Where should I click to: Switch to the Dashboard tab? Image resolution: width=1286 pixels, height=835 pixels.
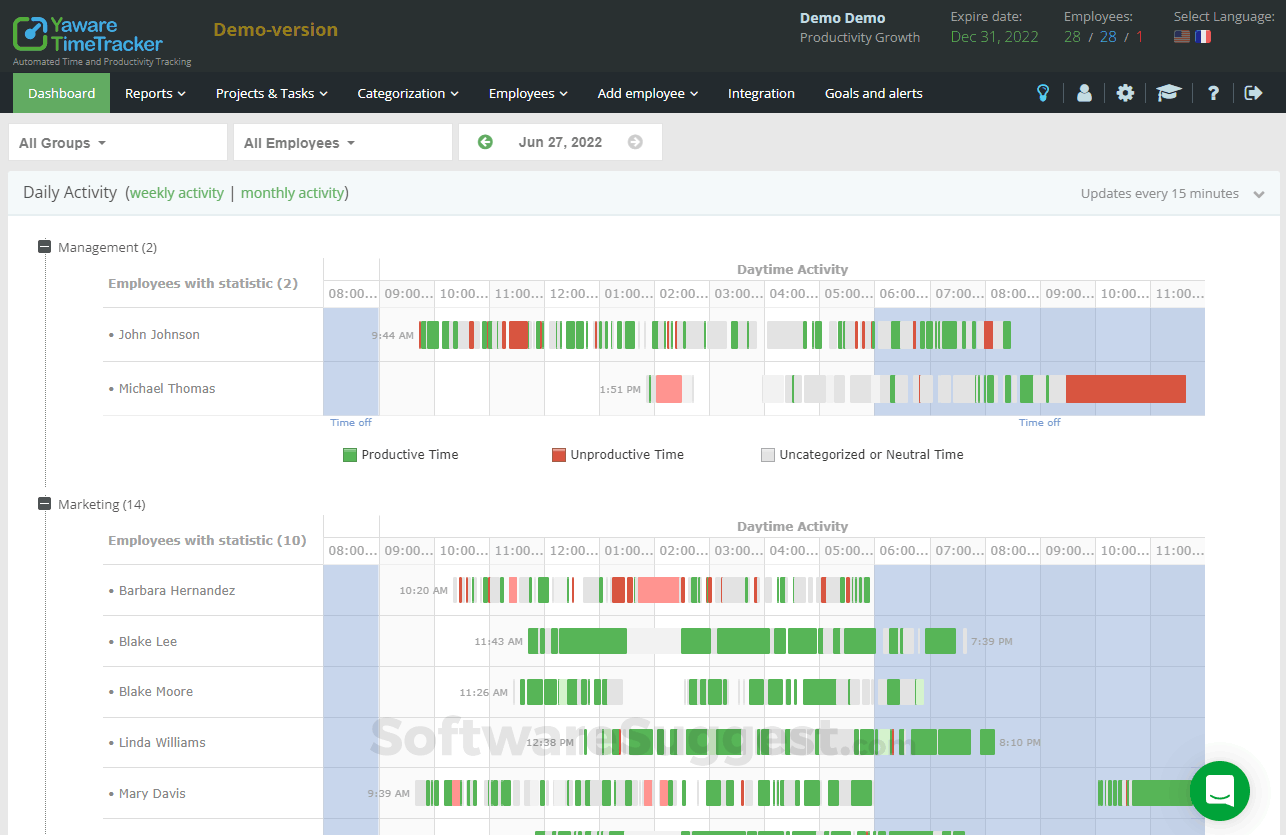tap(61, 93)
